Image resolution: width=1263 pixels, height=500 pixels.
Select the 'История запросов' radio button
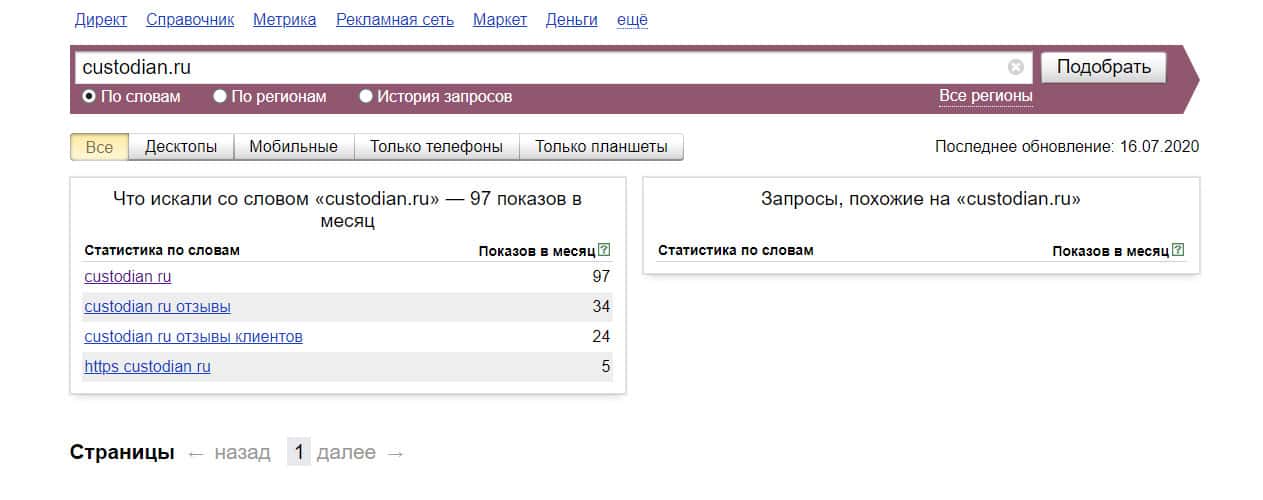[366, 97]
